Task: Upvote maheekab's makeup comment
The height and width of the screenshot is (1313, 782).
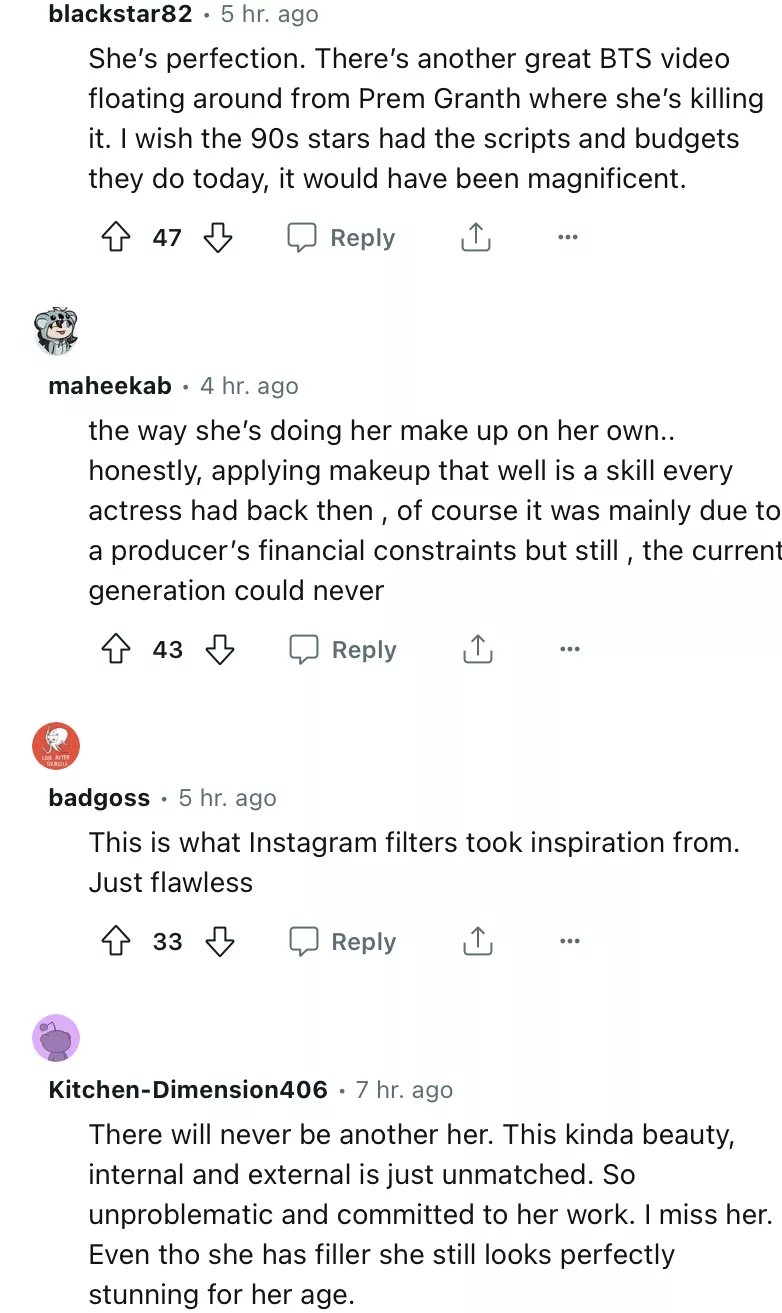Action: (117, 650)
